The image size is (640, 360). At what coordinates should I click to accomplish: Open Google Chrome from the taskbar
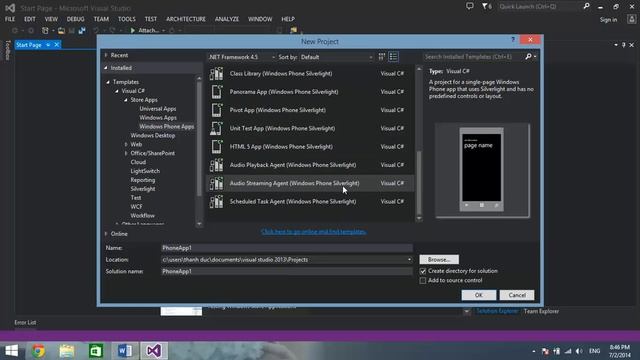click(38, 351)
